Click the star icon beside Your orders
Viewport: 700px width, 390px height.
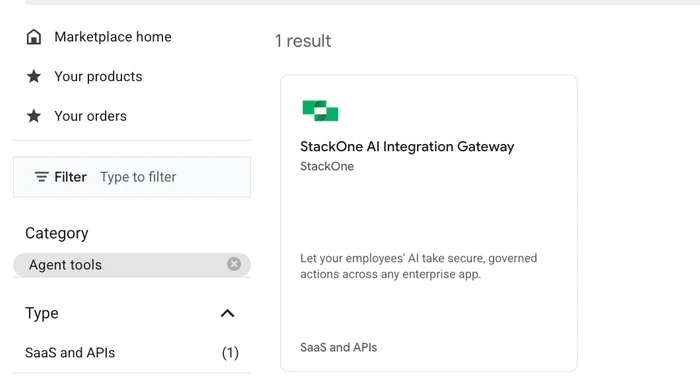34,116
